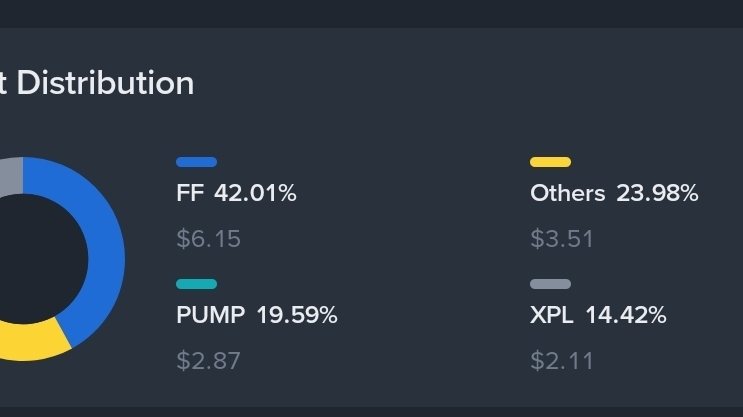743x417 pixels.
Task: Click the 19.59% percentage value
Action: (297, 315)
